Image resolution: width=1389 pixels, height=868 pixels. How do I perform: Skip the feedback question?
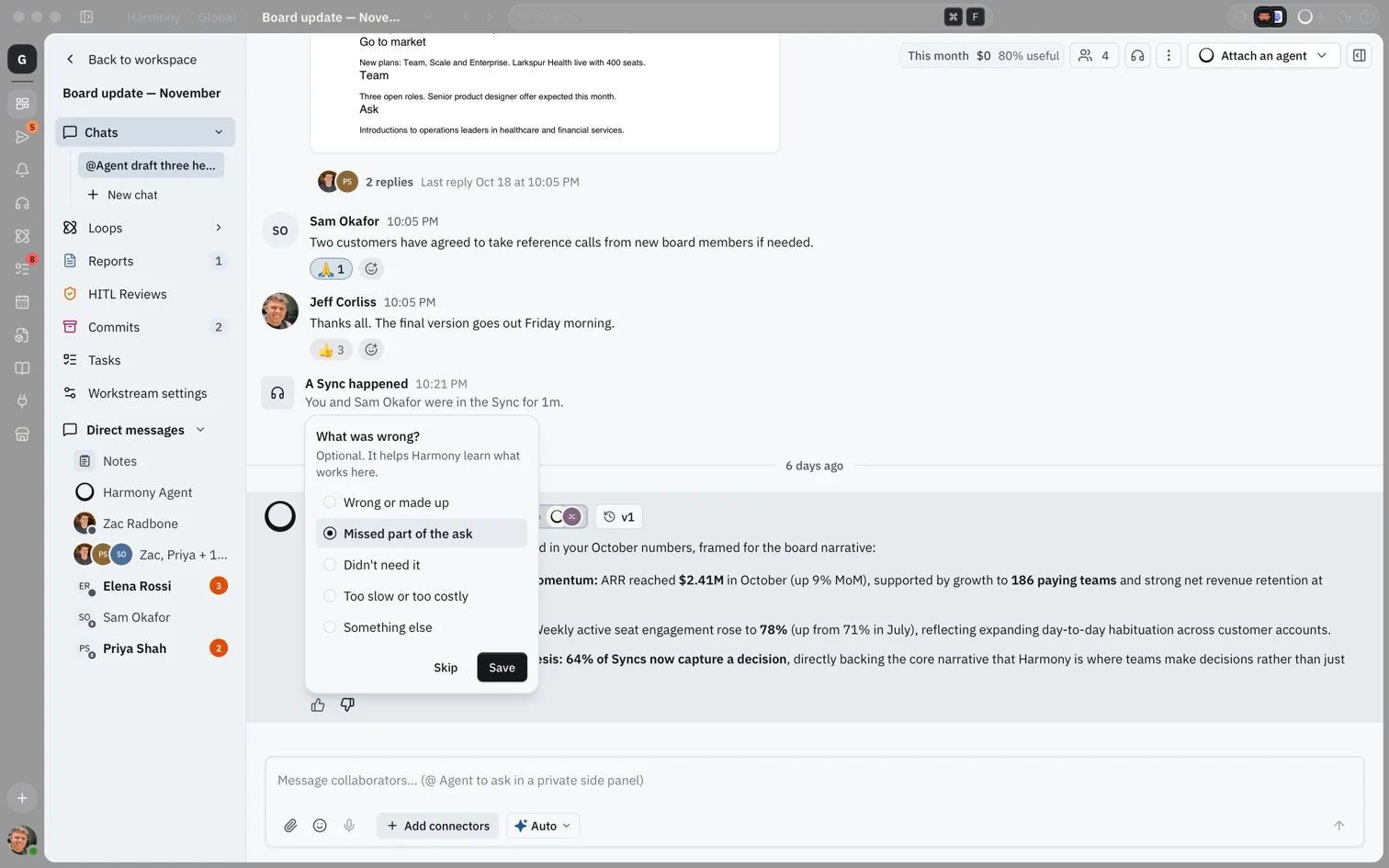pos(446,668)
